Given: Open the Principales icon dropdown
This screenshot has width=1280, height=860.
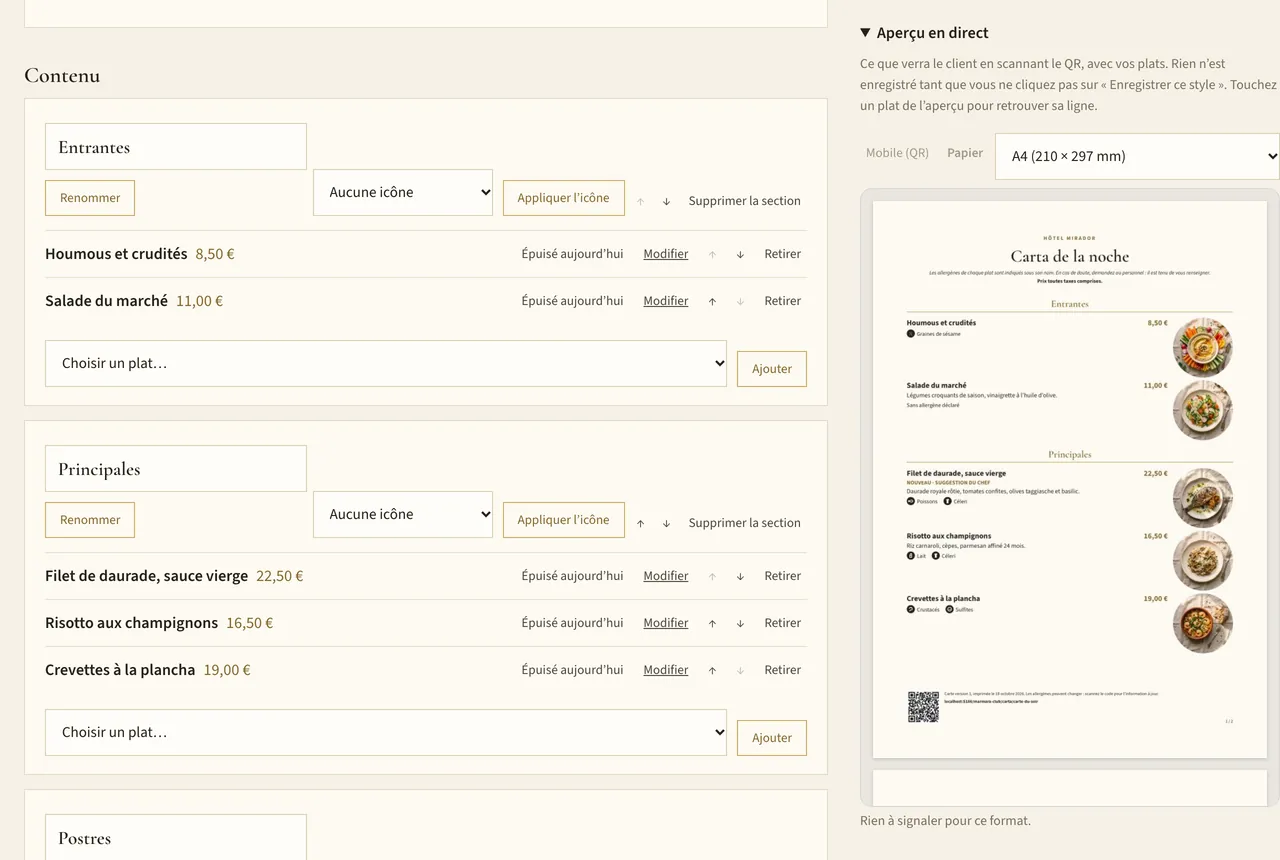Looking at the screenshot, I should (x=403, y=514).
